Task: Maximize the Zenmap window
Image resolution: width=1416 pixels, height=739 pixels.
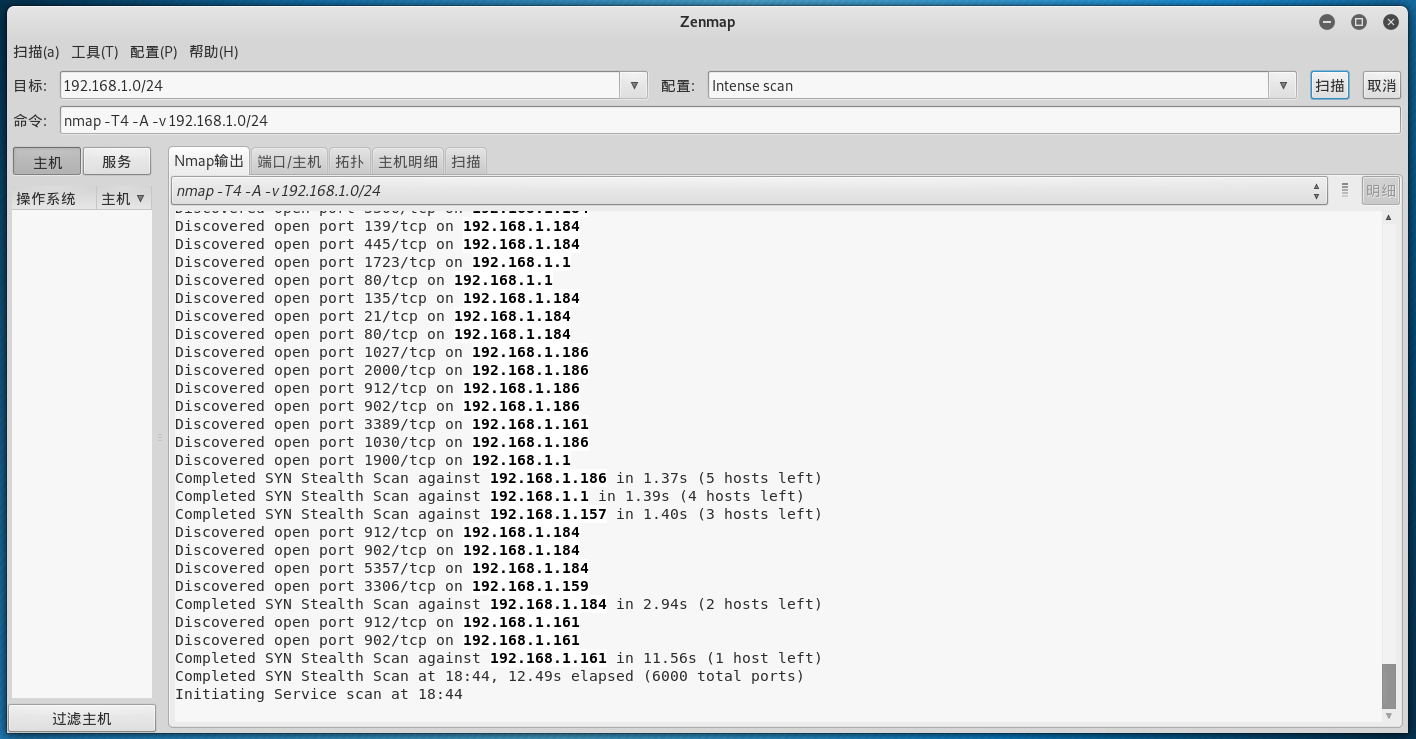Action: point(1358,22)
